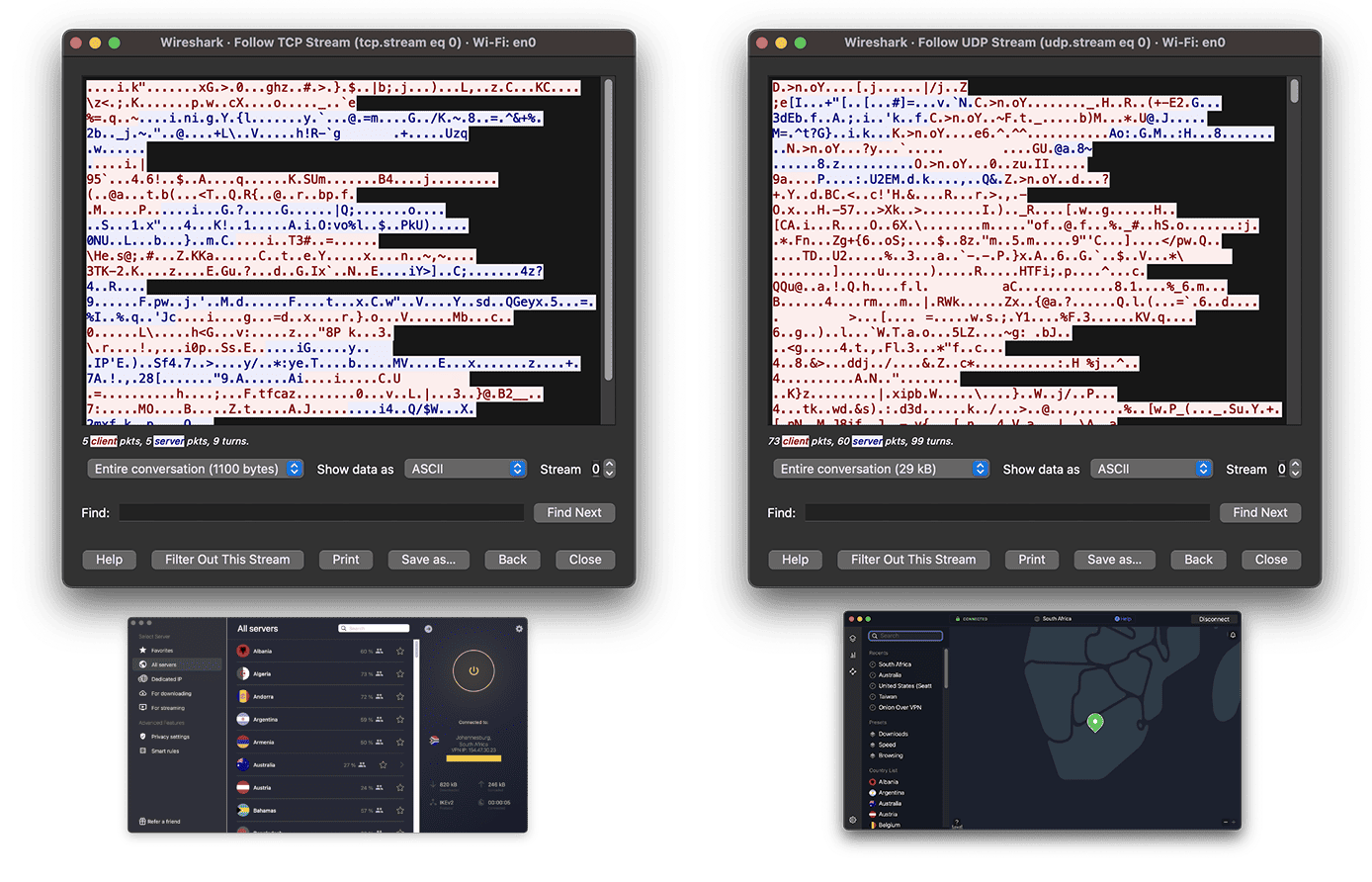Click the power button in the left VPN app
1372x882 pixels.
(472, 670)
